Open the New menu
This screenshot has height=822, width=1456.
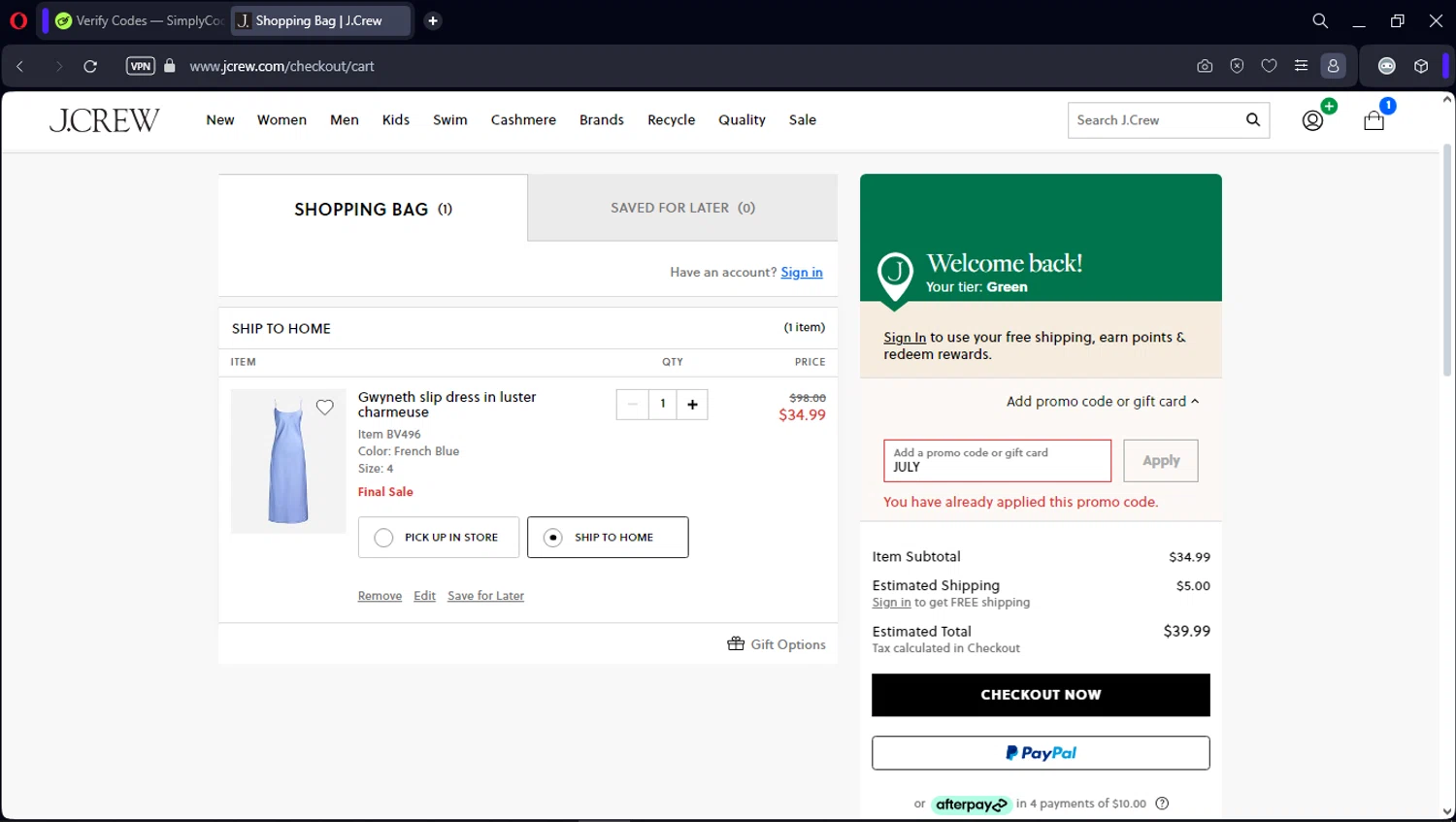(x=220, y=120)
